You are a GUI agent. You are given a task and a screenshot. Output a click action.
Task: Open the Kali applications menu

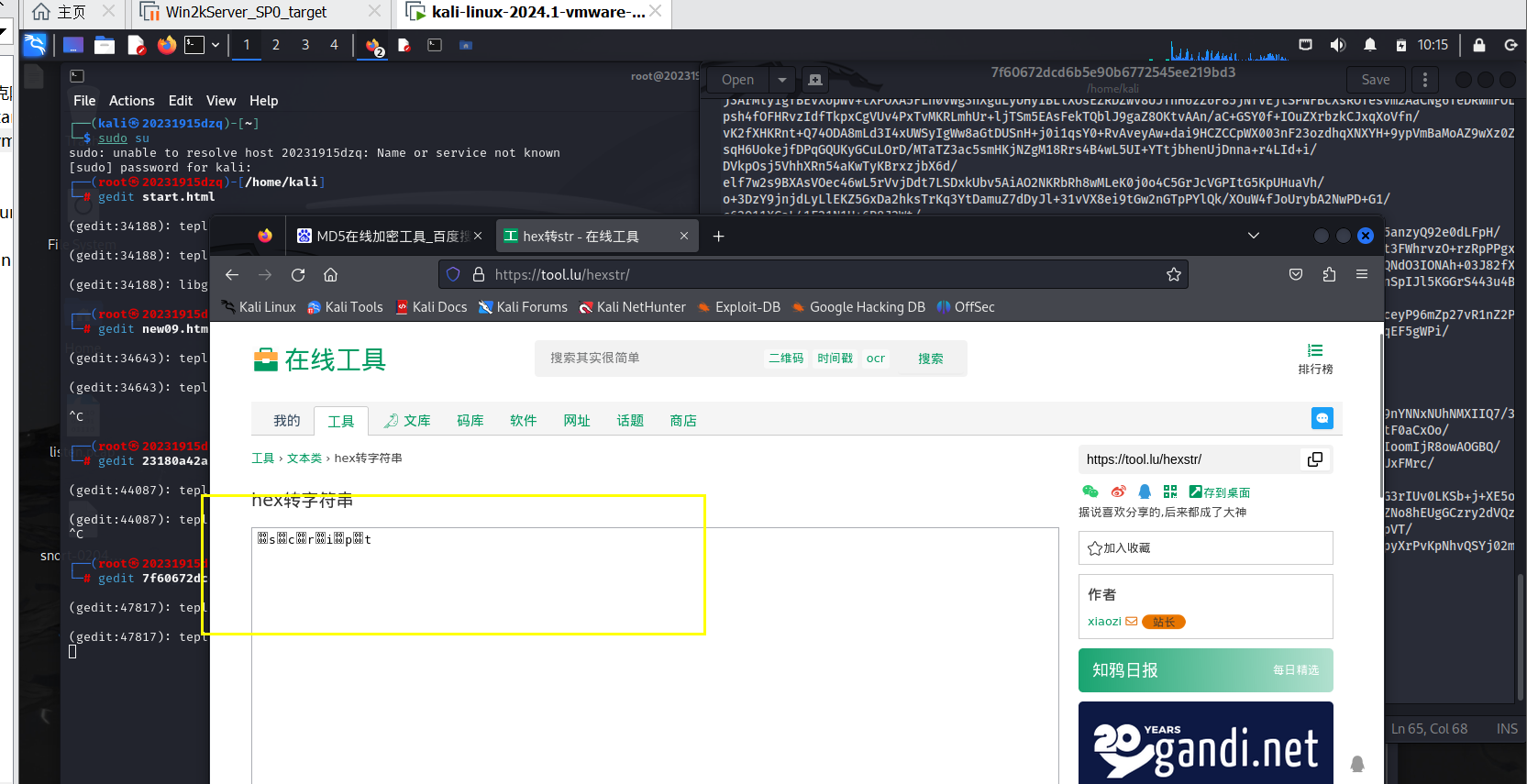coord(35,45)
